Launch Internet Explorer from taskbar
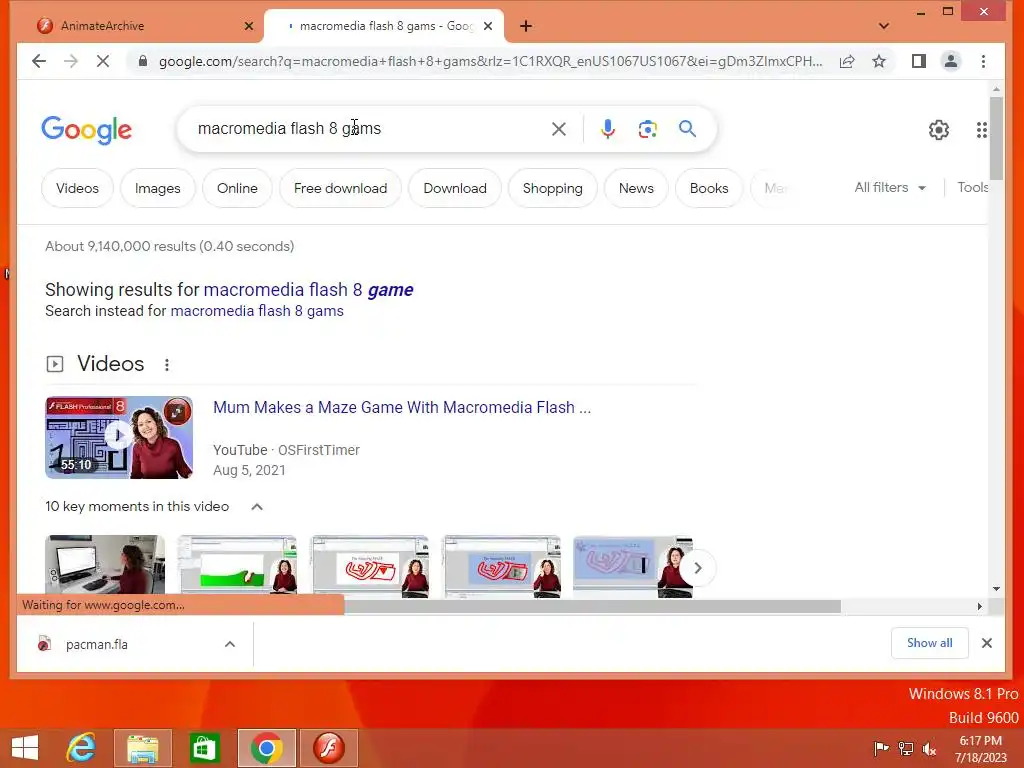Viewport: 1024px width, 768px height. 82,748
